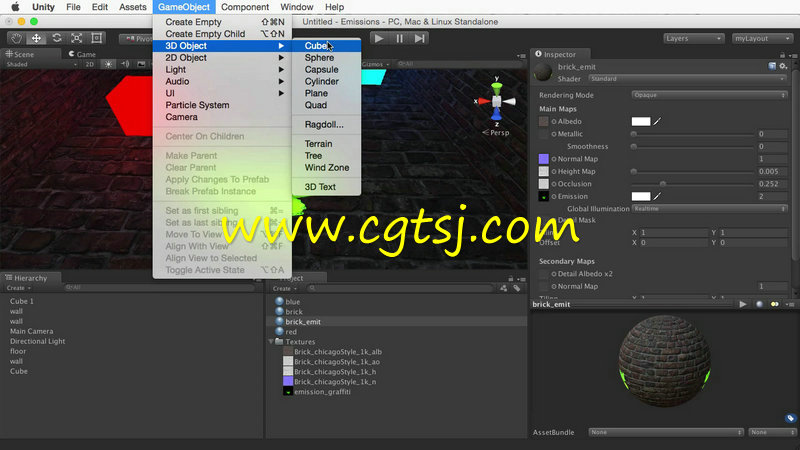Open the Apple menu
The height and width of the screenshot is (450, 800).
click(x=15, y=7)
